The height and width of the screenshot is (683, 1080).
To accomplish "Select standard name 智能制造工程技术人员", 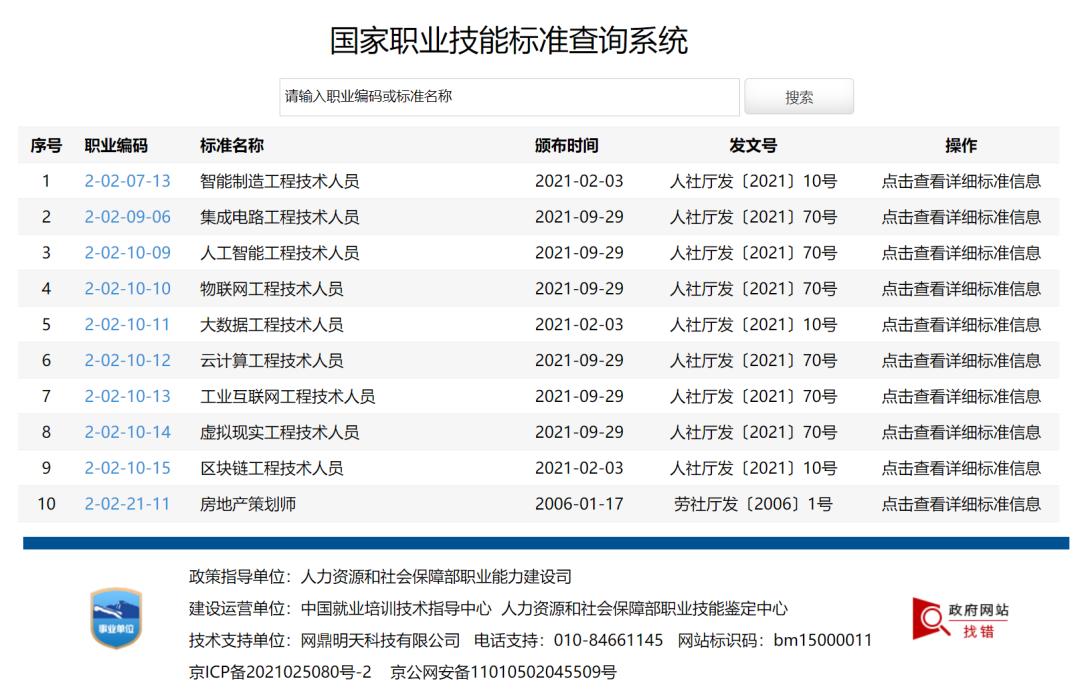I will click(x=280, y=181).
